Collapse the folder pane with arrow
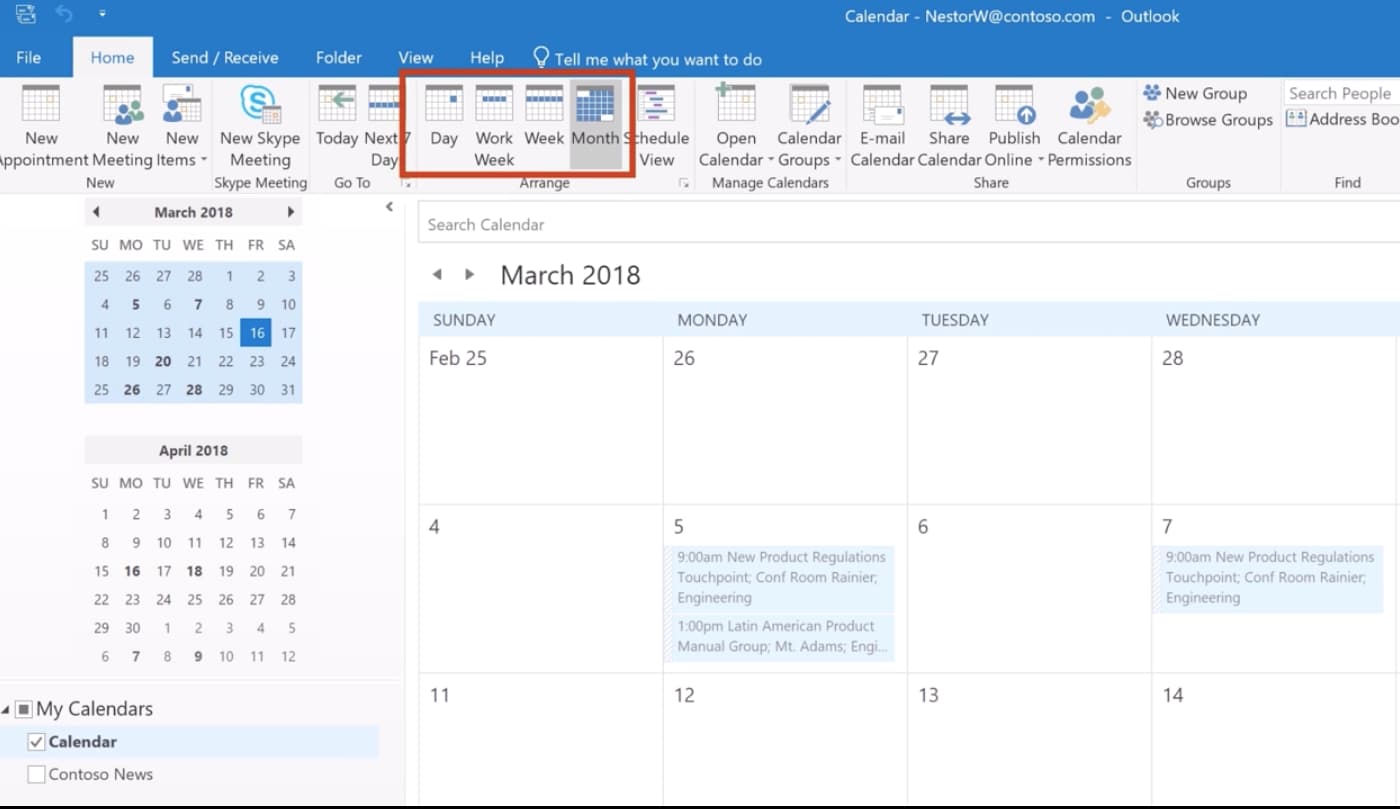 (x=389, y=208)
